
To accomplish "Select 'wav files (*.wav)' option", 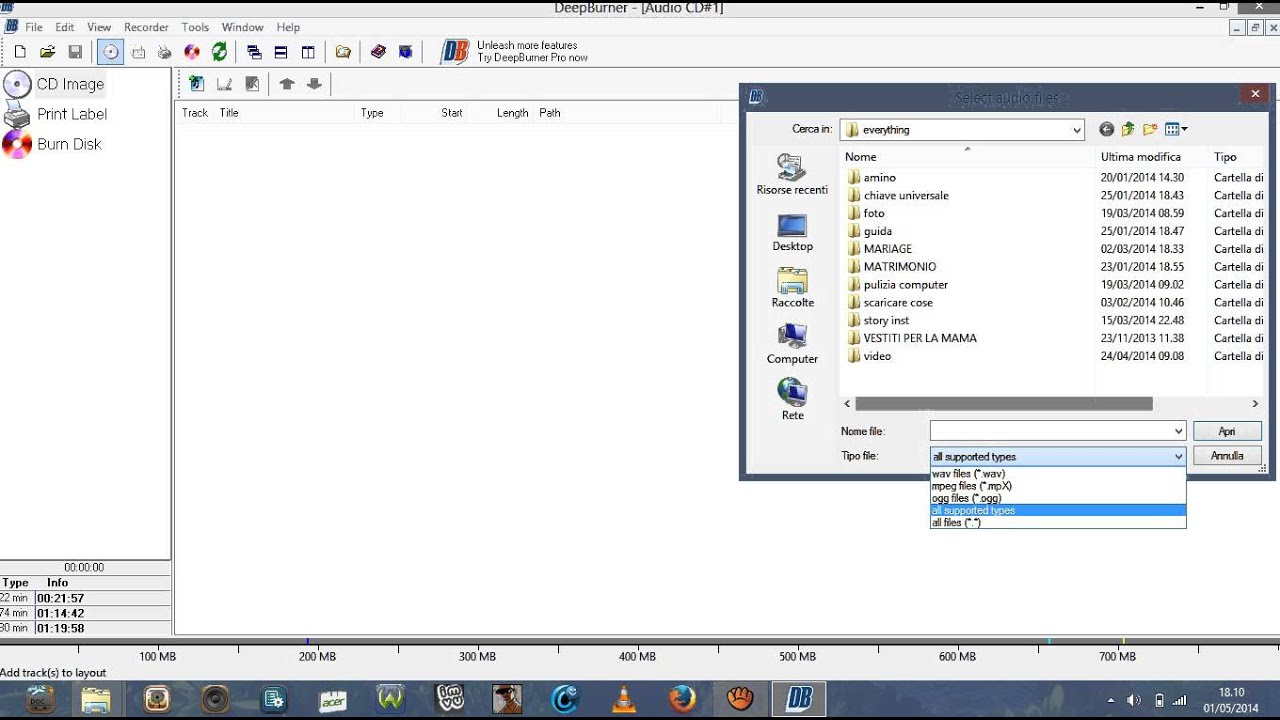I will [x=1058, y=474].
